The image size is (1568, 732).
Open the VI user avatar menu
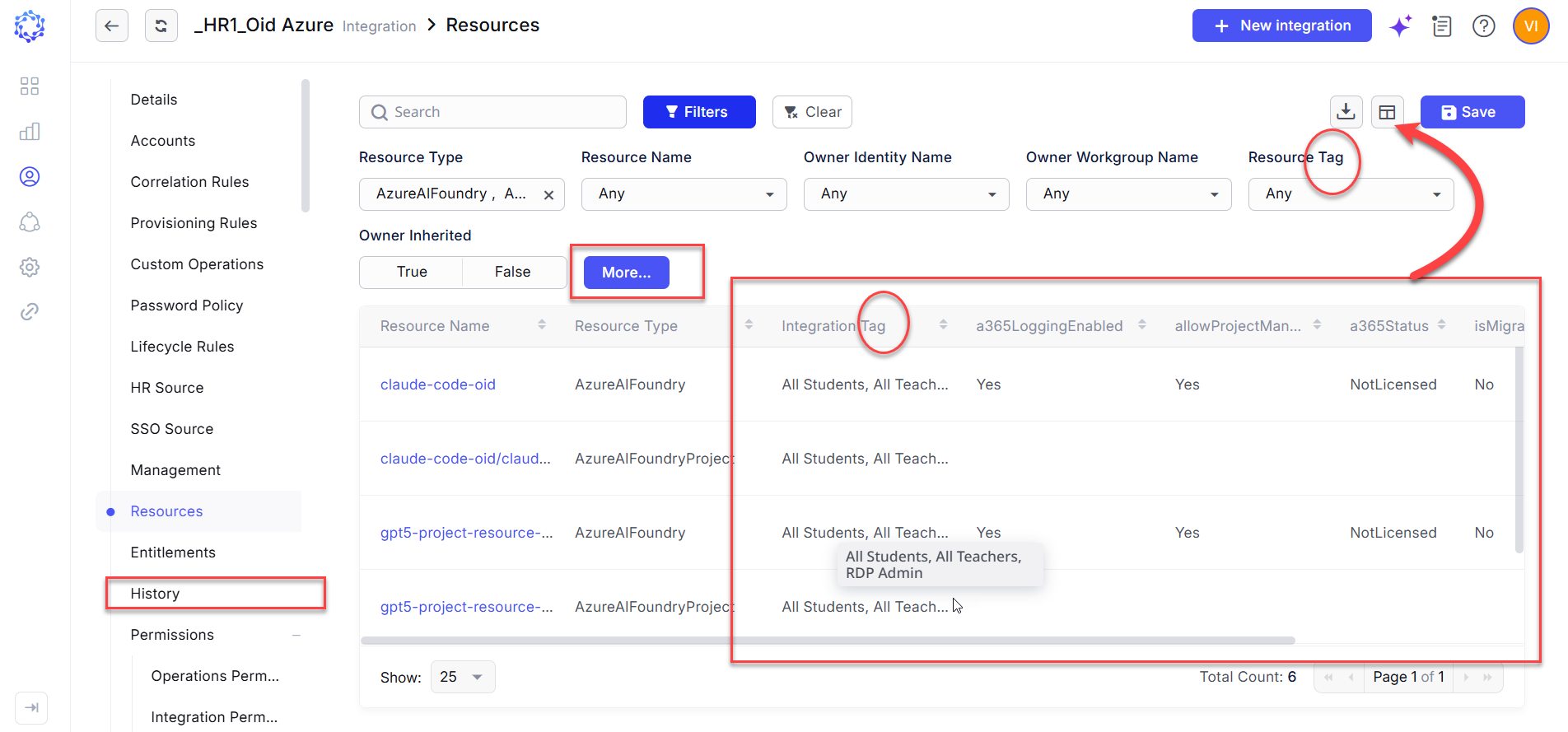point(1531,26)
